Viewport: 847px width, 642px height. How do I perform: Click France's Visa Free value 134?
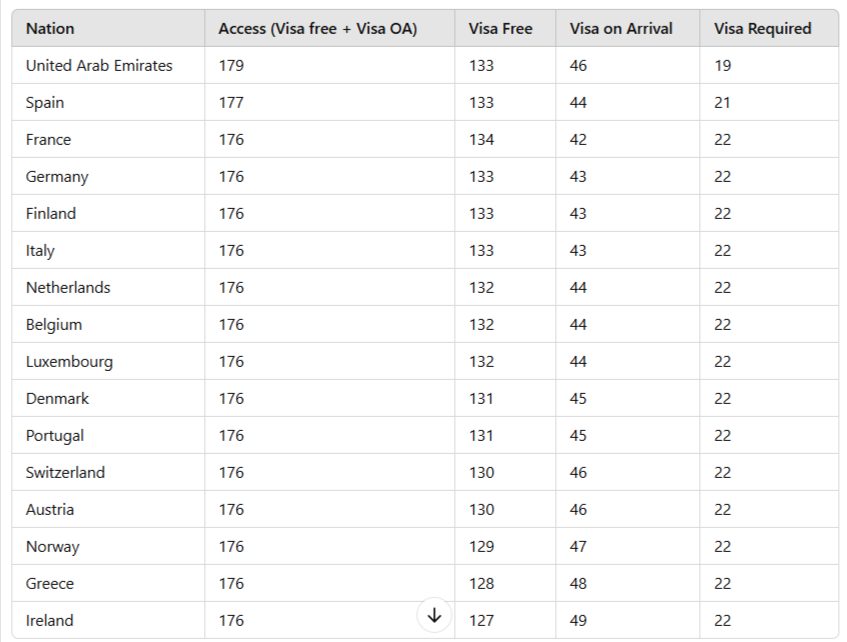[x=481, y=140]
